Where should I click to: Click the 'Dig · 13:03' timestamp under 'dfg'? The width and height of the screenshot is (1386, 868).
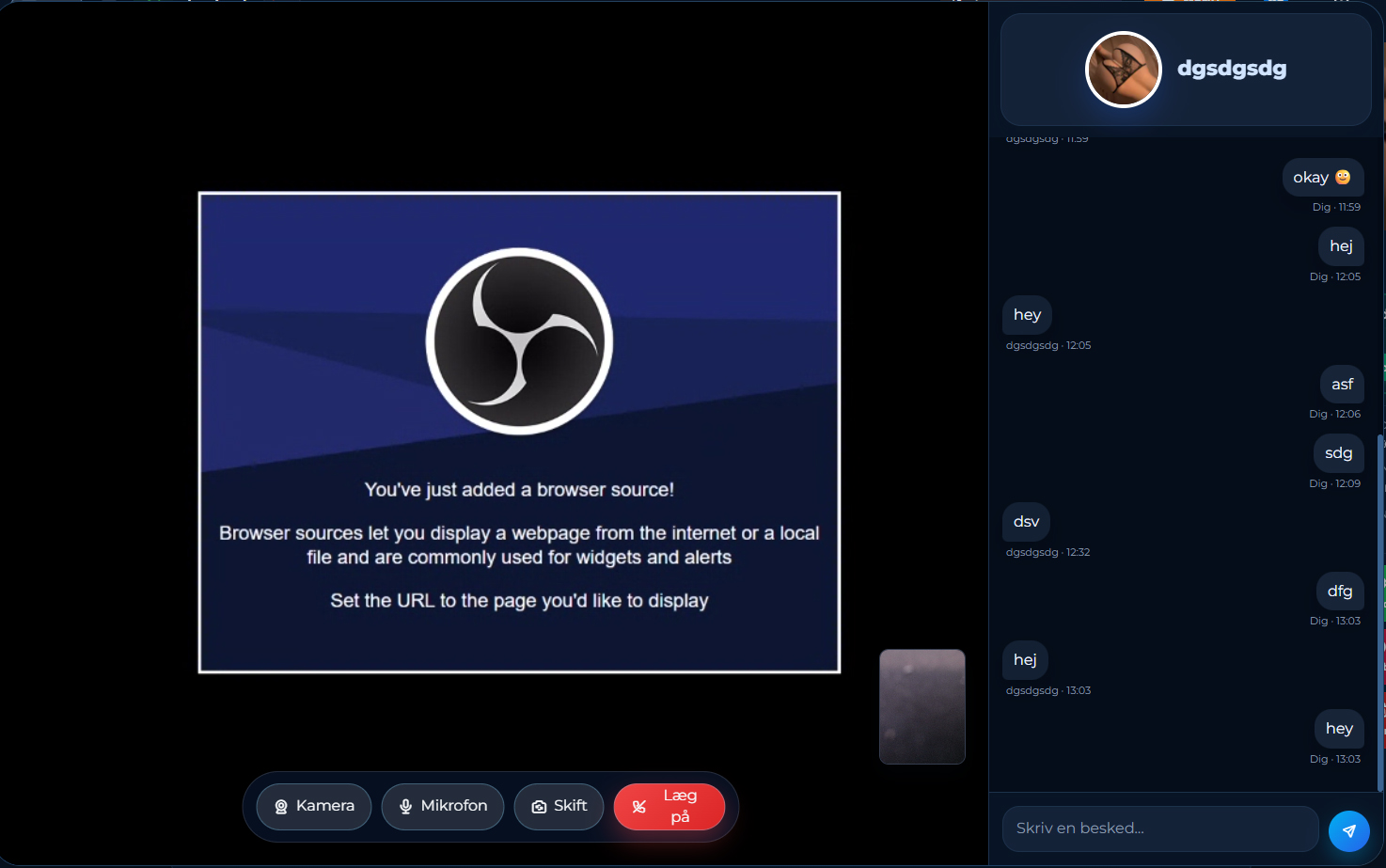click(1335, 622)
